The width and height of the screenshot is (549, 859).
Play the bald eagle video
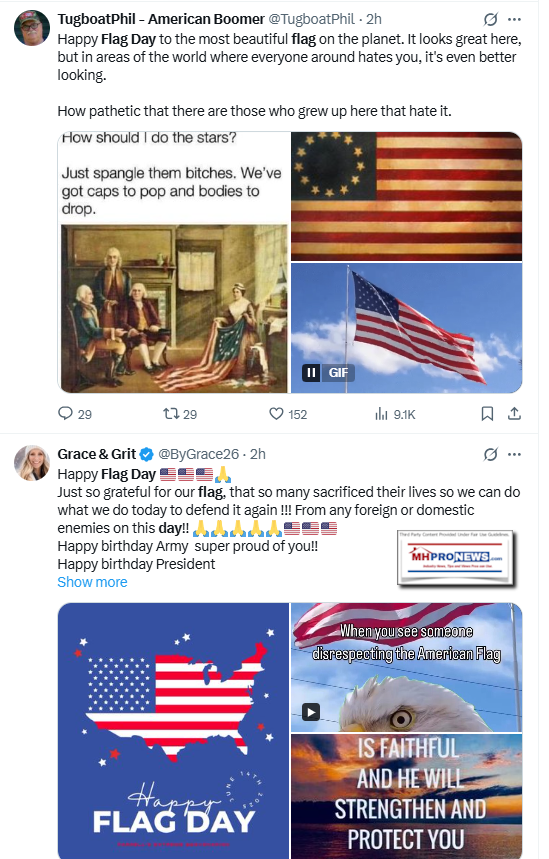coord(311,712)
